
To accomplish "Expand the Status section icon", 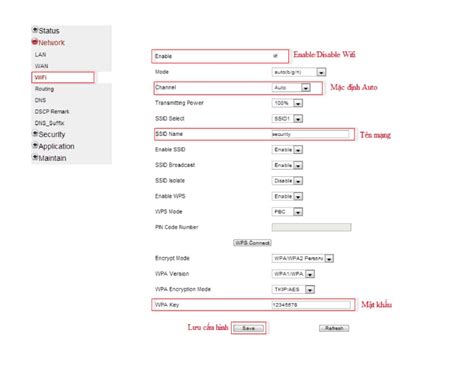I will tap(35, 30).
